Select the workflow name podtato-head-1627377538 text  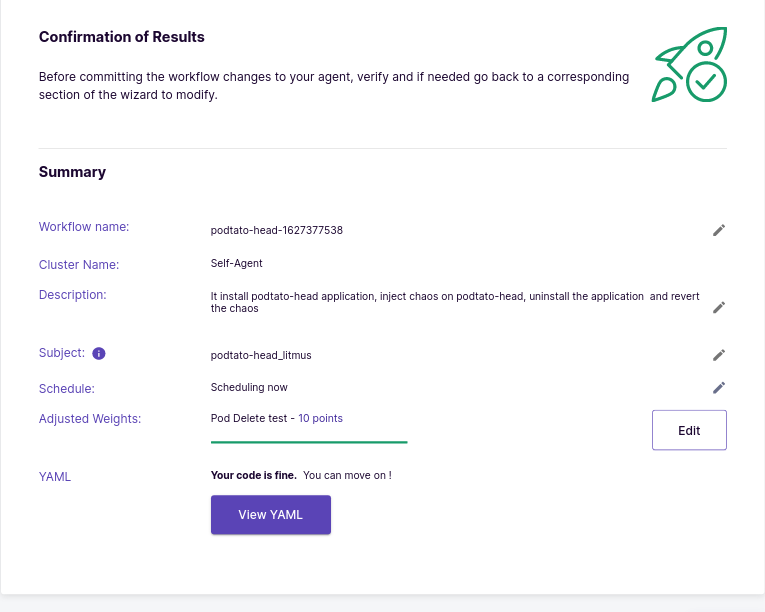click(277, 230)
